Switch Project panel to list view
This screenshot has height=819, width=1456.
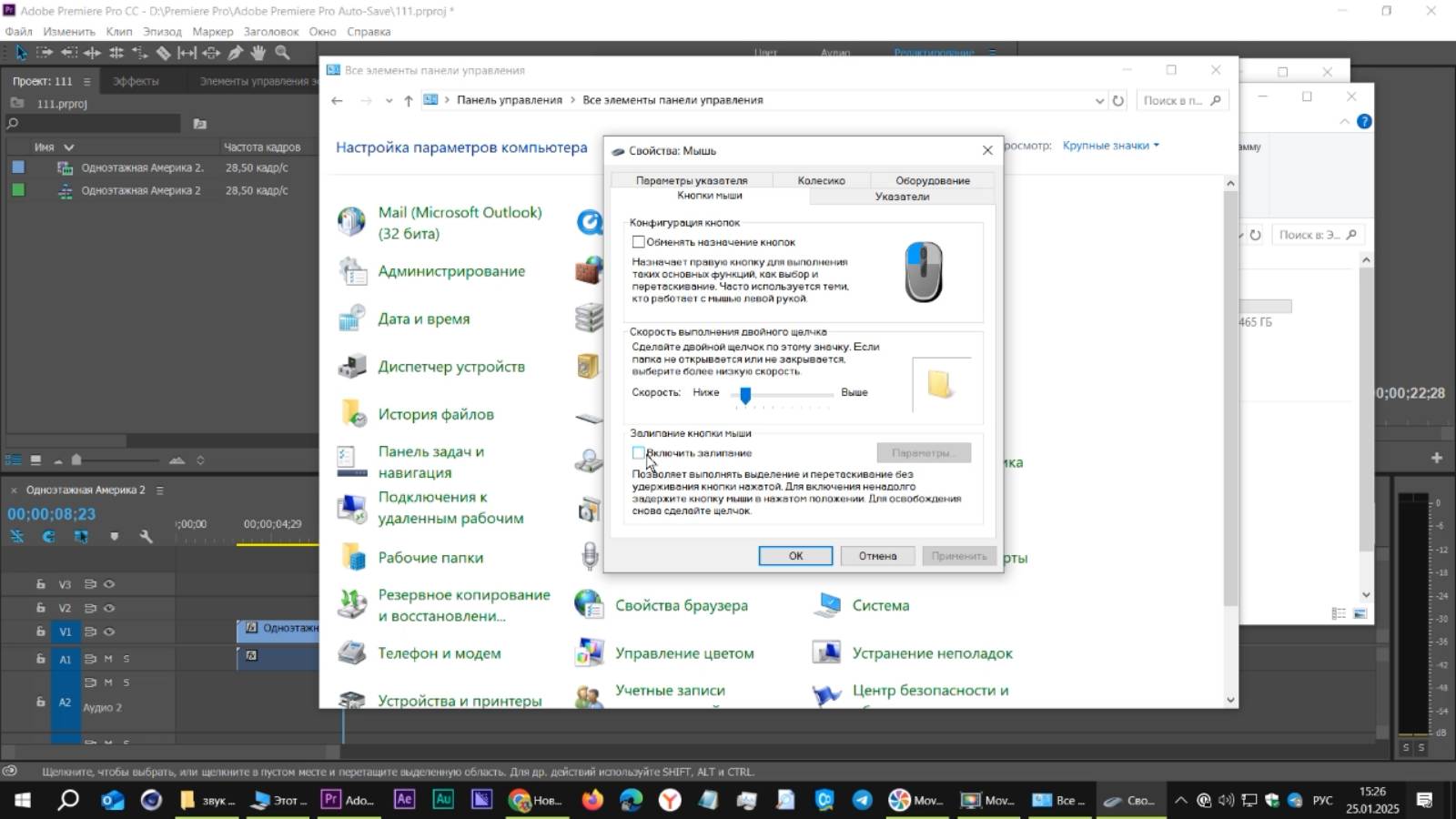point(14,460)
